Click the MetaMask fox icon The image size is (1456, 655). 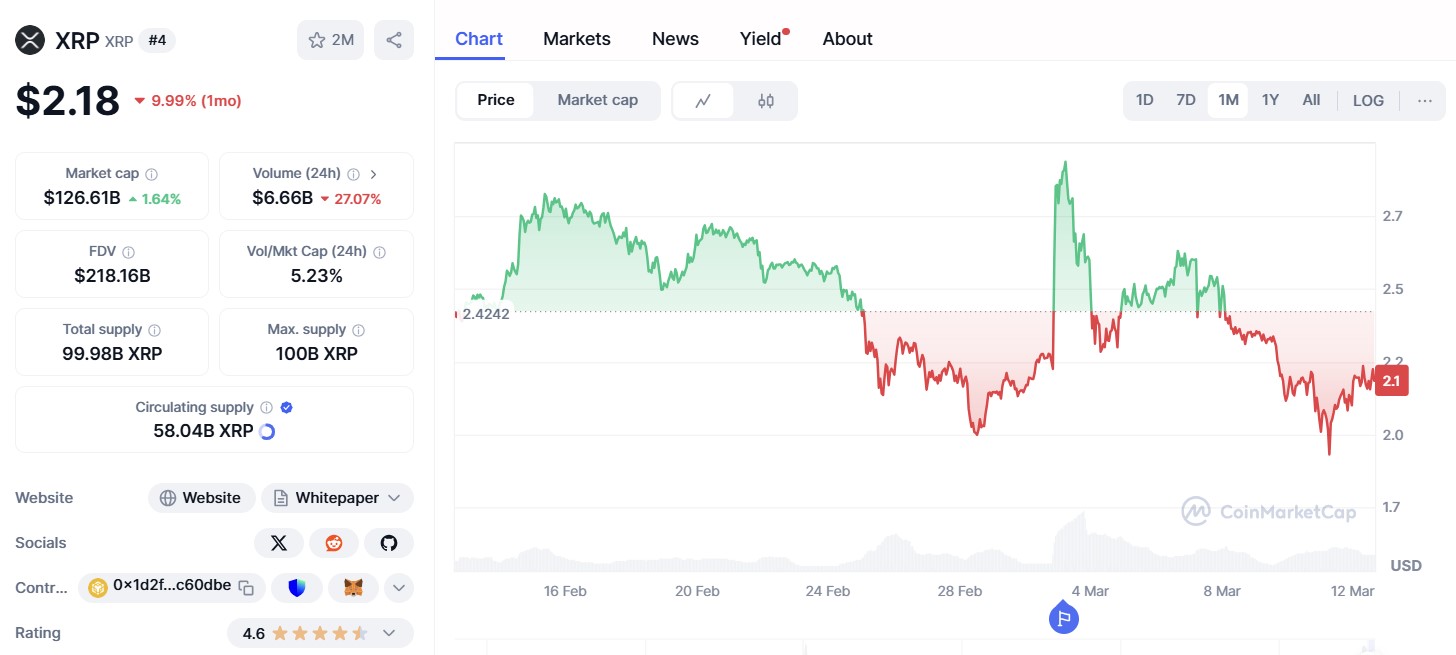(x=353, y=587)
